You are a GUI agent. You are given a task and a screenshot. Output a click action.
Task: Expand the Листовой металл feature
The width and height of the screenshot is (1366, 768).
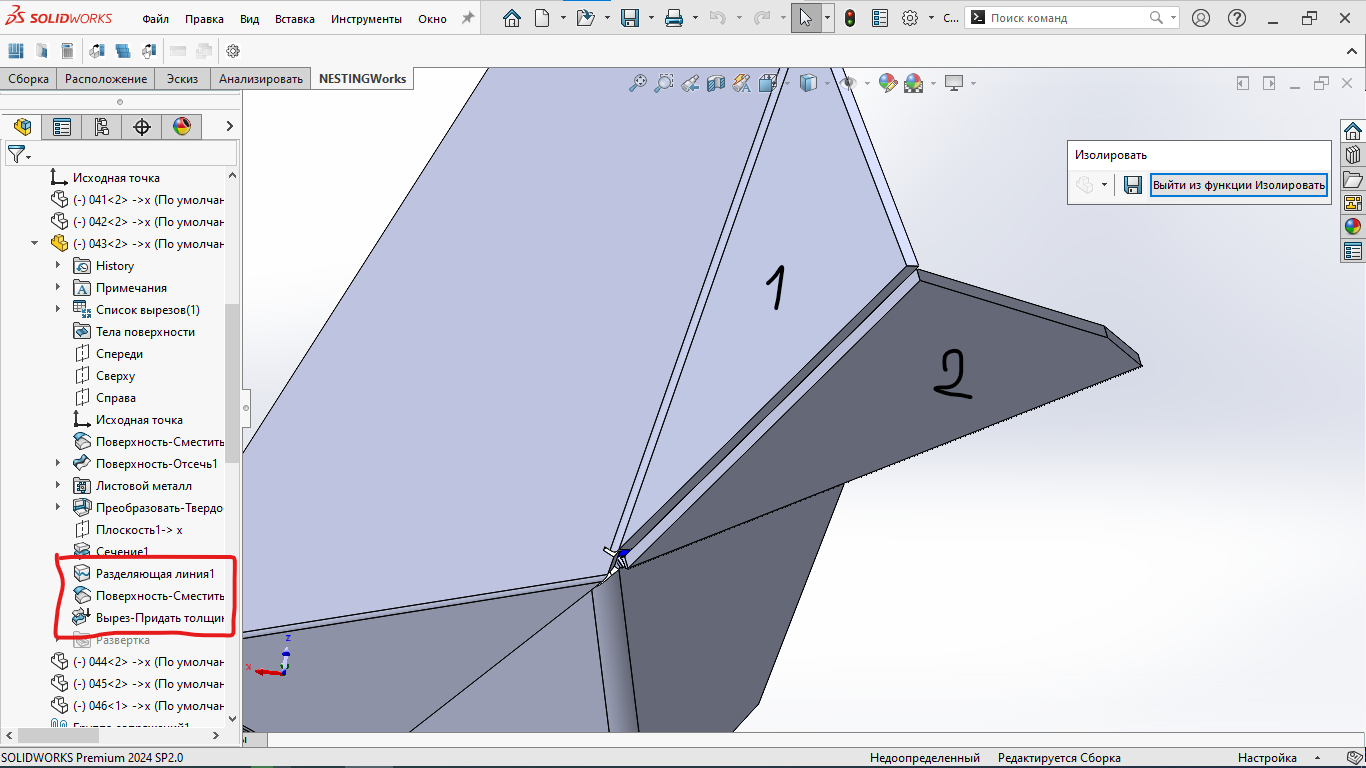point(58,486)
